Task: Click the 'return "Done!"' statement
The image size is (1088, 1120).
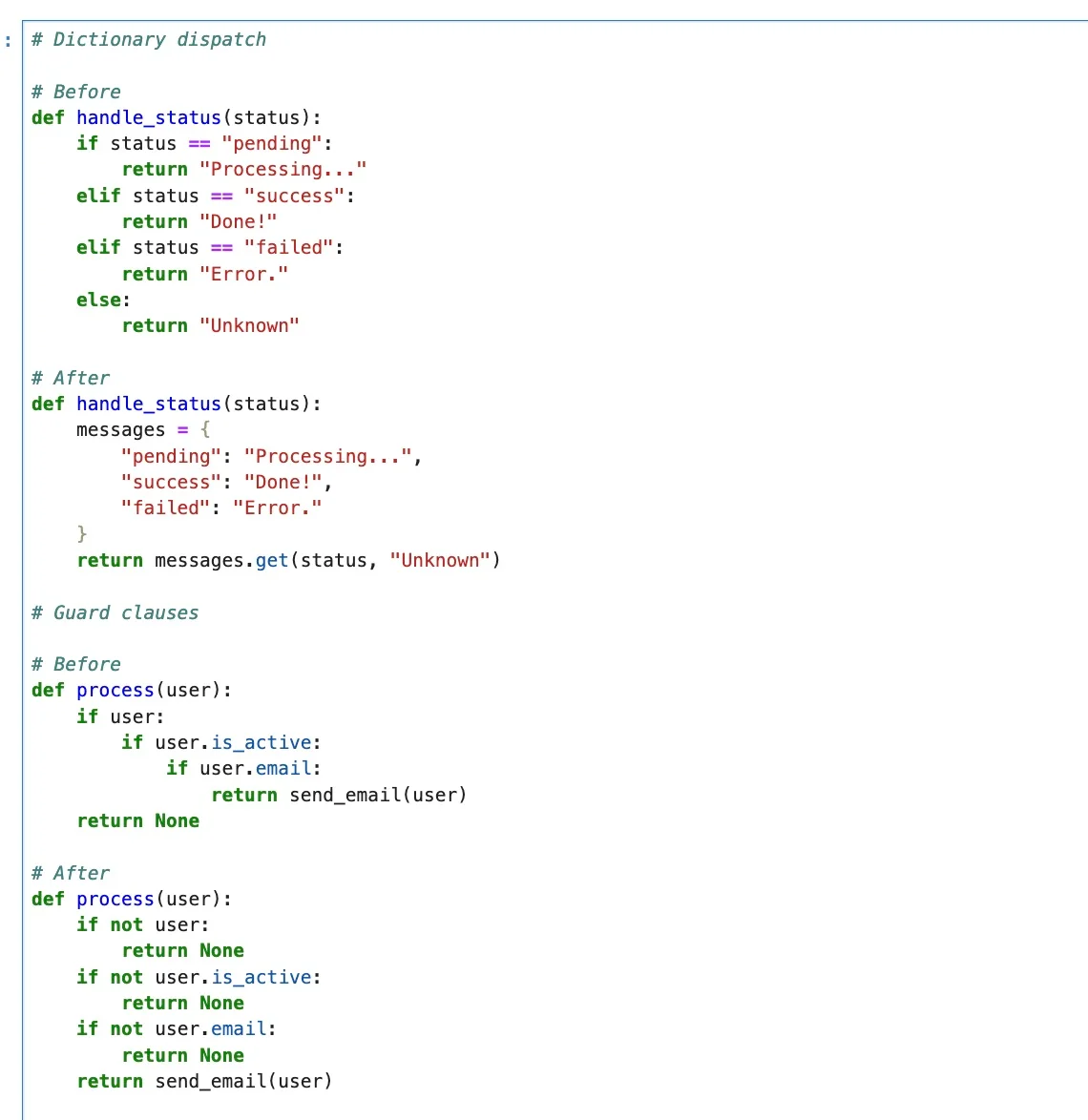Action: click(199, 221)
